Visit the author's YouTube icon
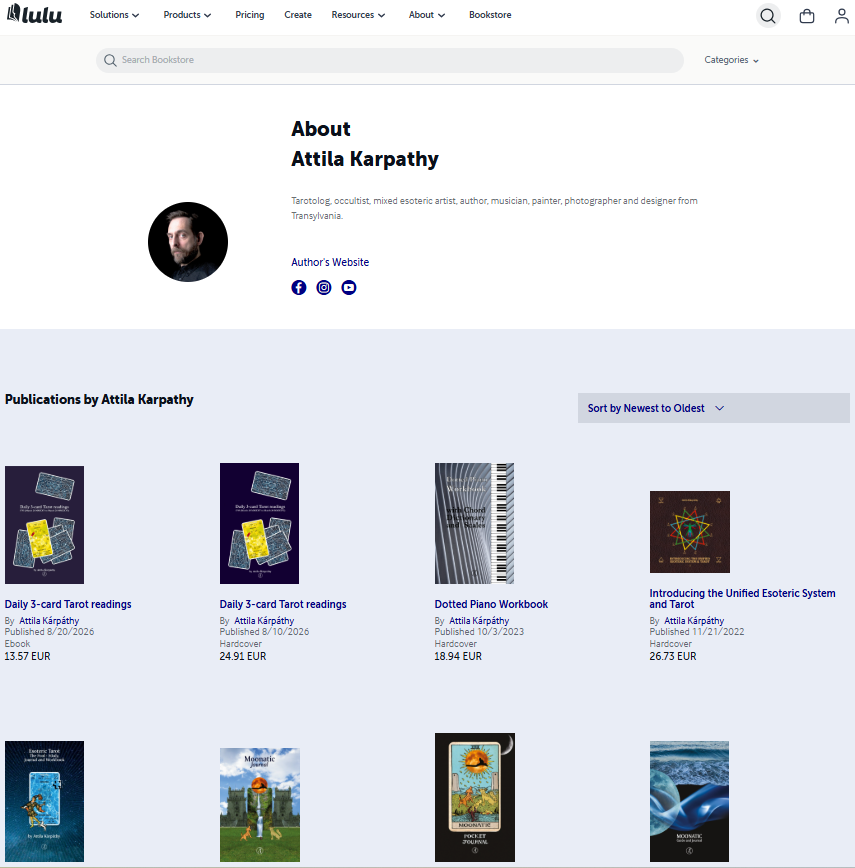 [x=349, y=288]
